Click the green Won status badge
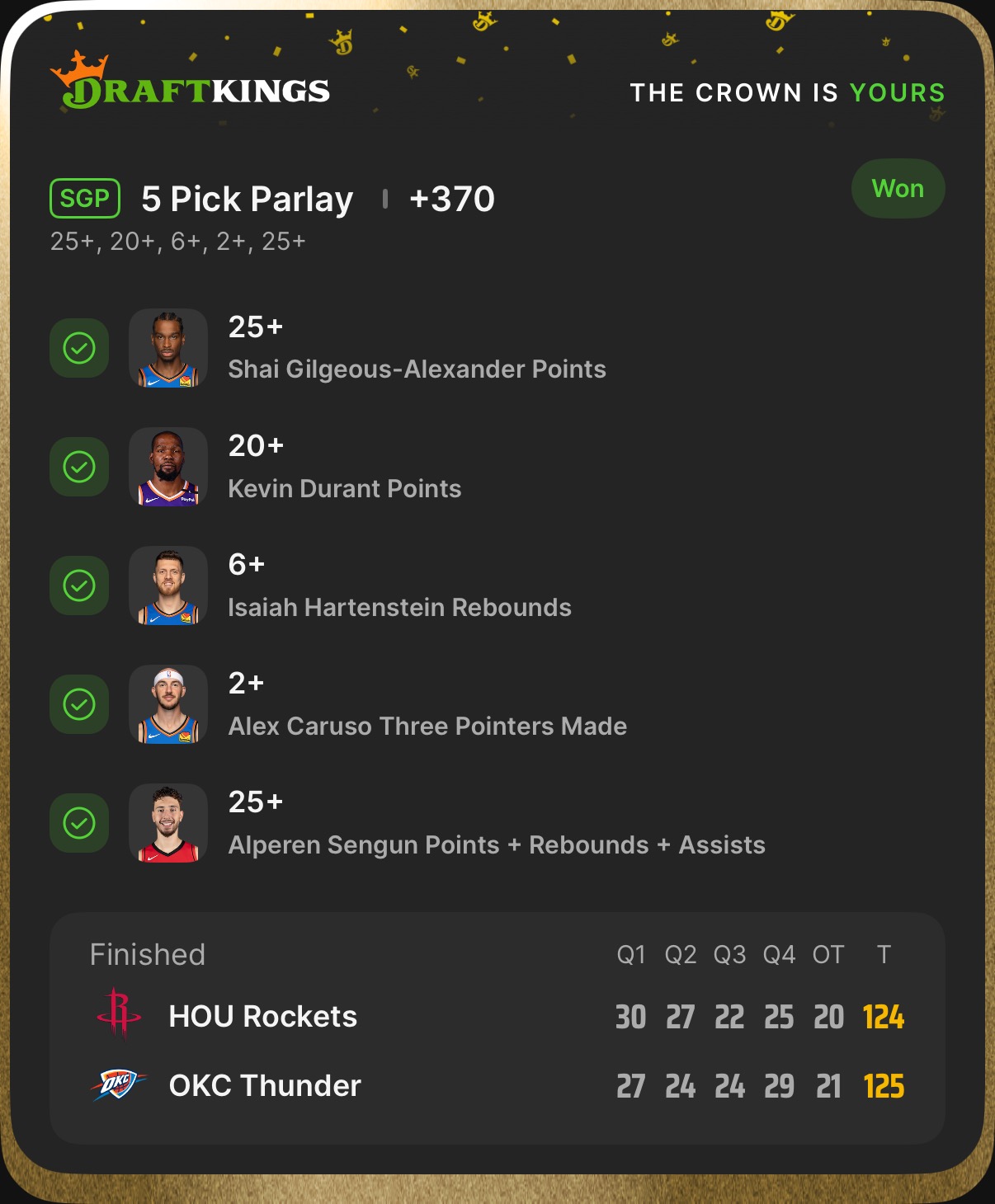The image size is (995, 1204). [x=898, y=189]
